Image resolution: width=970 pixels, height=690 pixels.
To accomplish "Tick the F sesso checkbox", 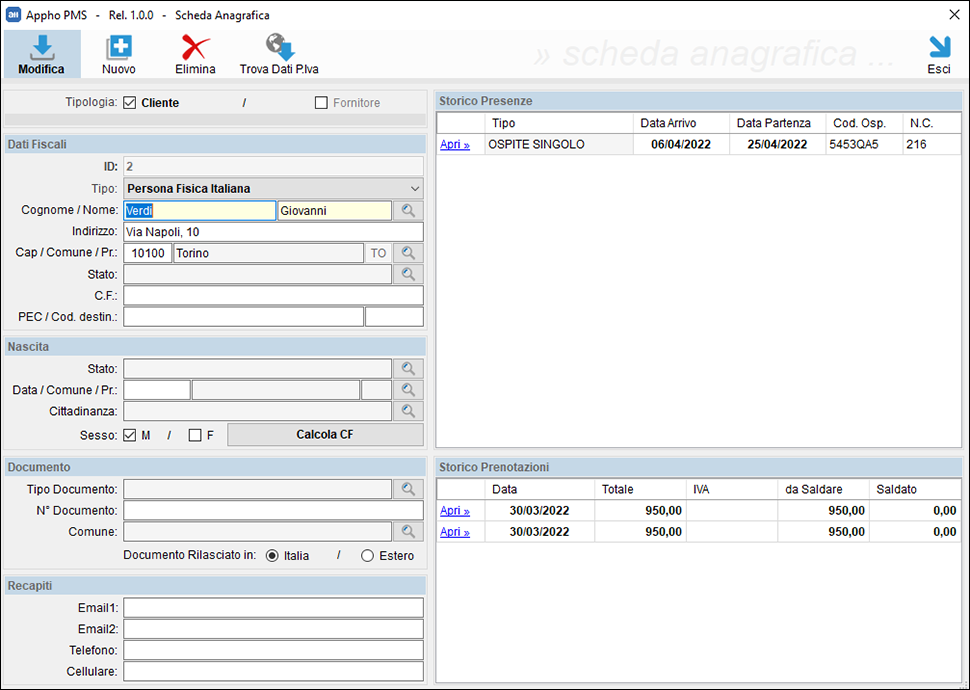I will (x=195, y=436).
